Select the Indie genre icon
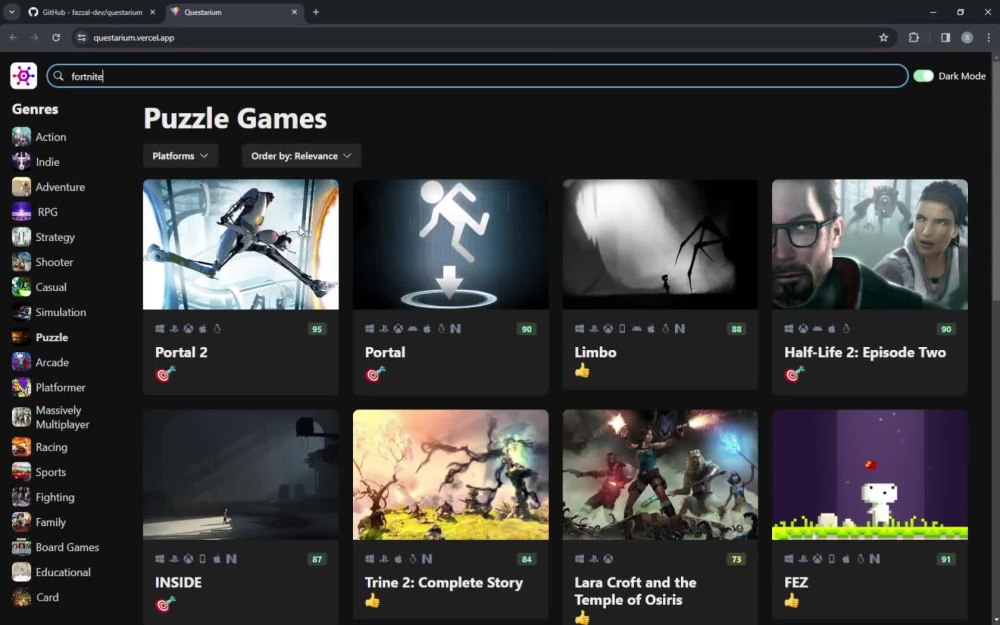 (21, 161)
